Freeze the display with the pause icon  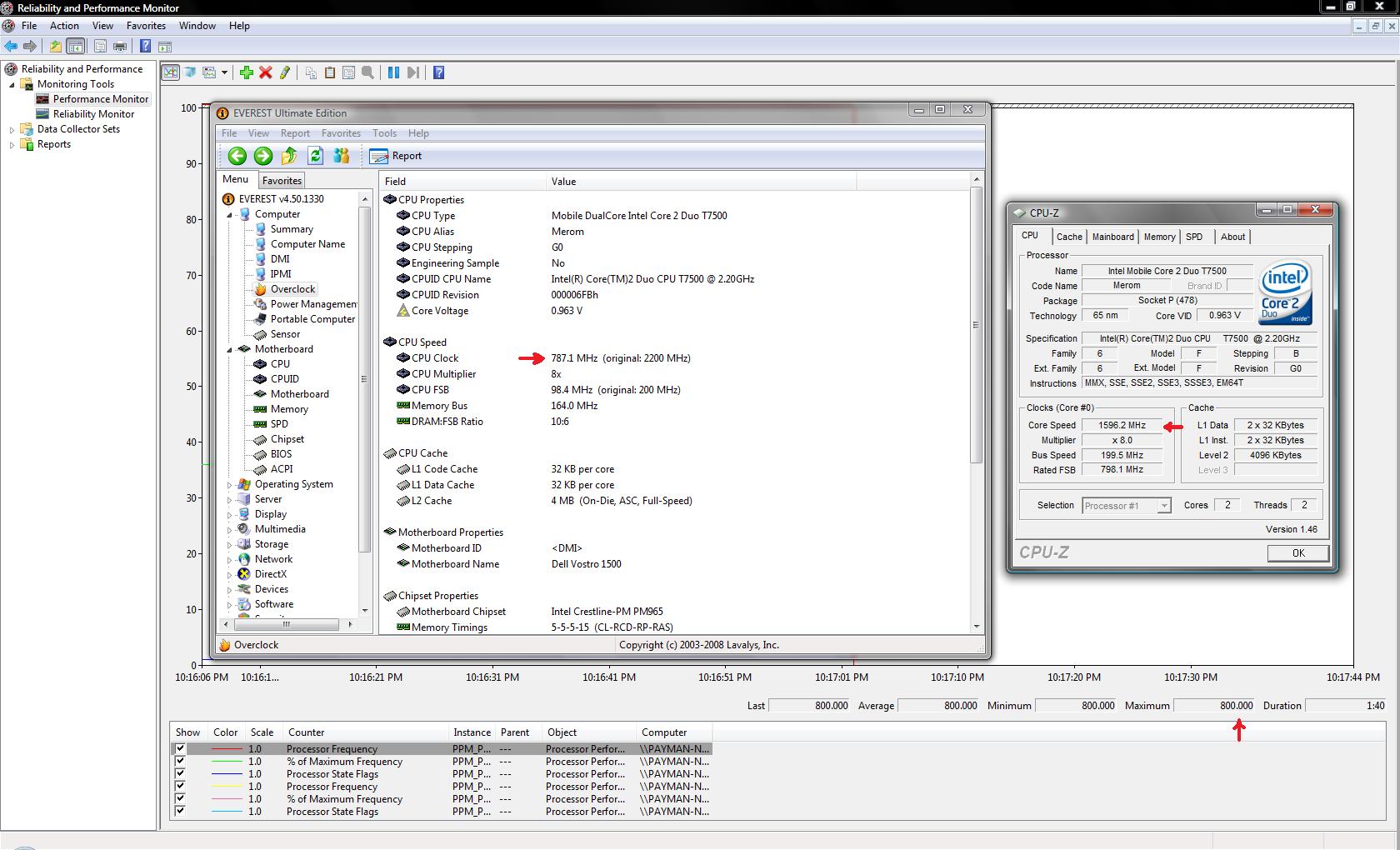tap(393, 72)
